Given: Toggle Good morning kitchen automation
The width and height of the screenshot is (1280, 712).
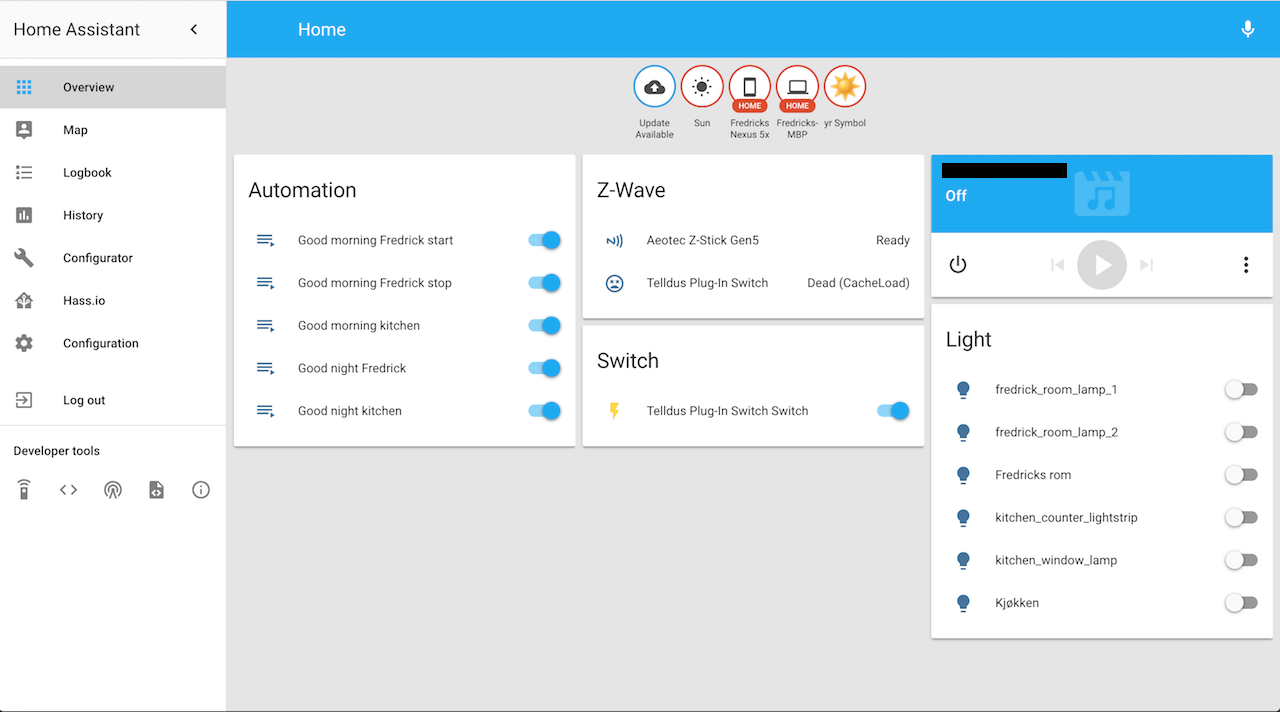Looking at the screenshot, I should pos(545,325).
